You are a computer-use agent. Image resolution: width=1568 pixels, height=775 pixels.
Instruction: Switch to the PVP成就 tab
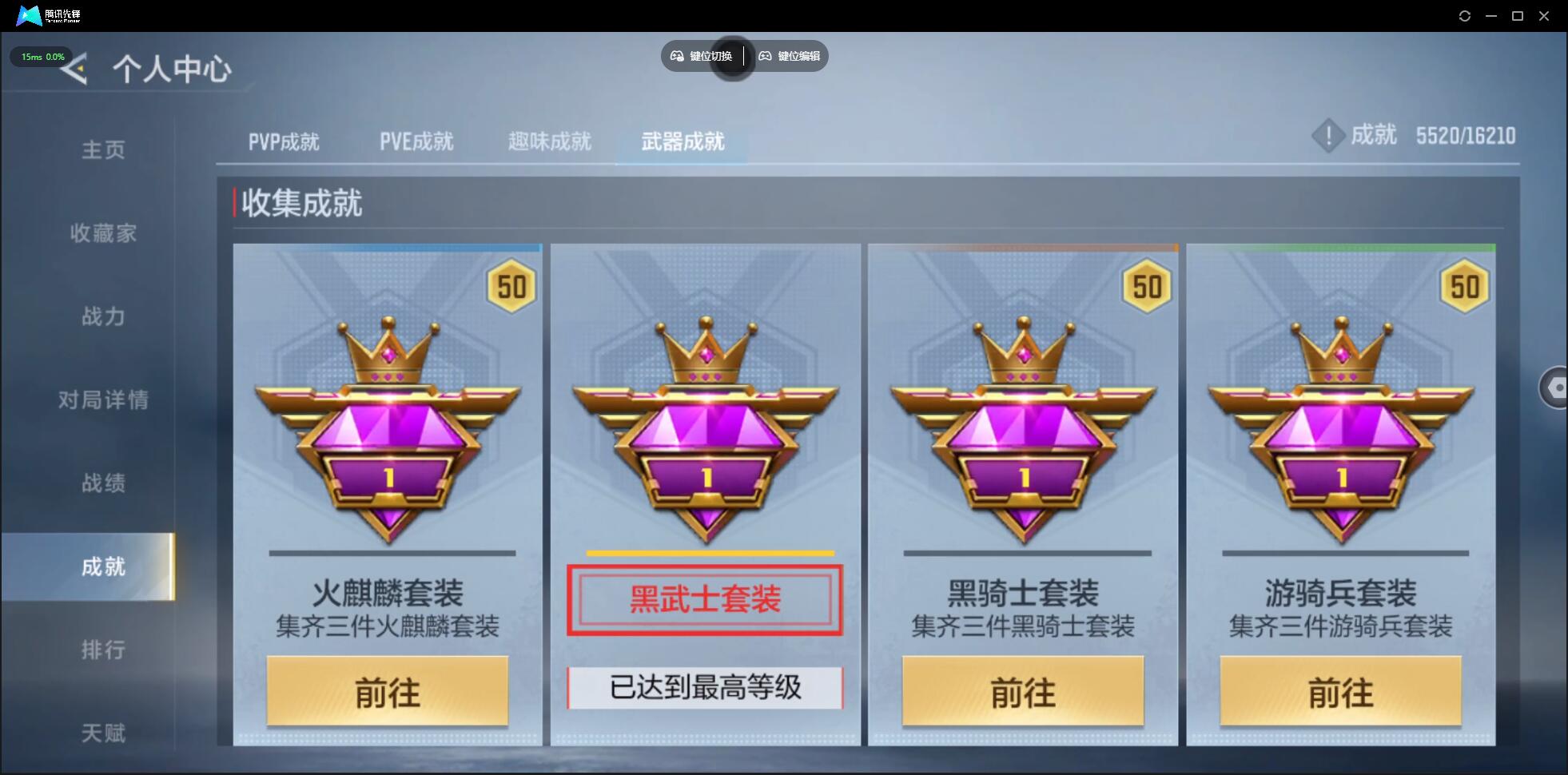click(284, 142)
